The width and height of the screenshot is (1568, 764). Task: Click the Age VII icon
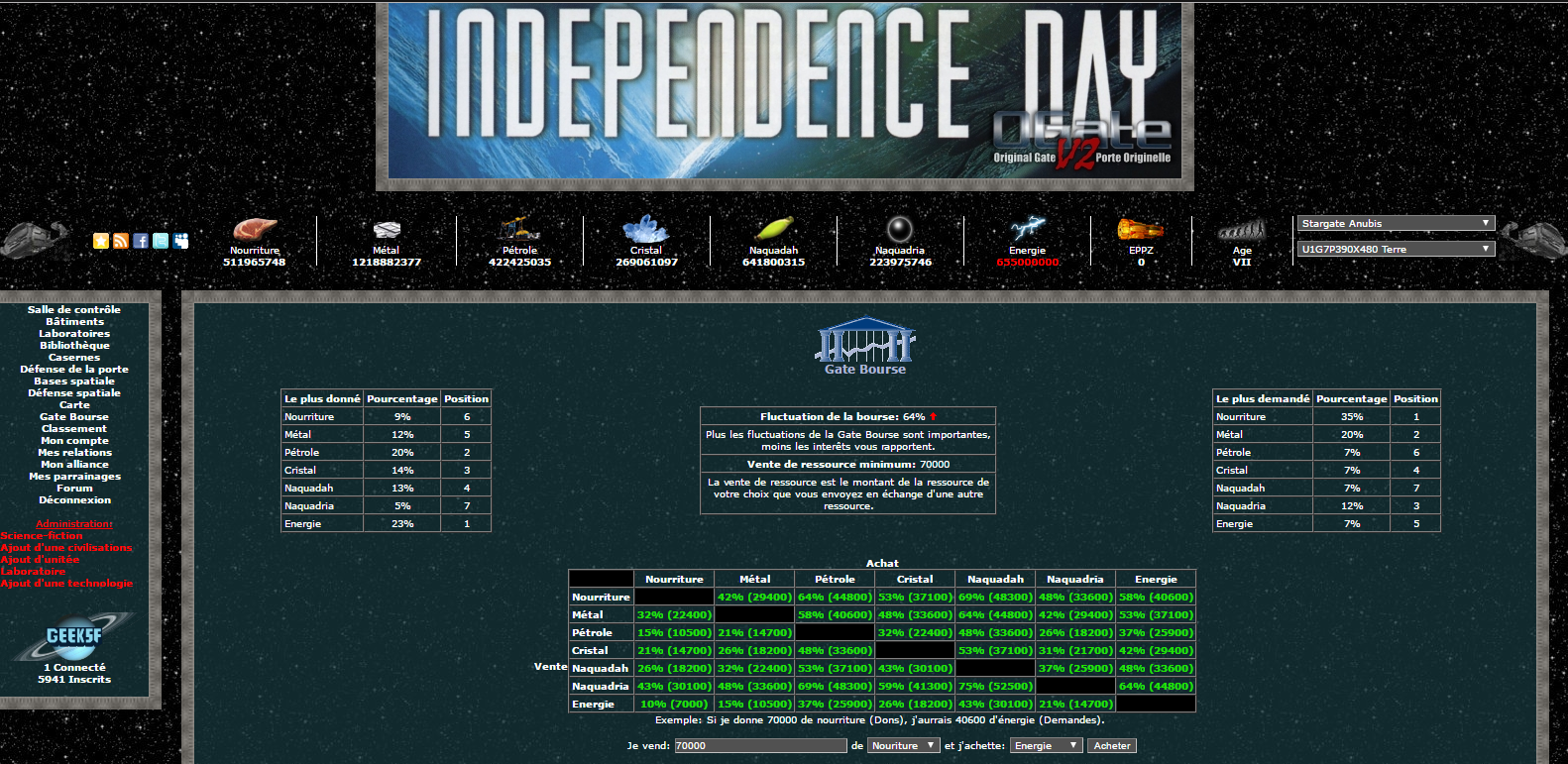[1242, 230]
